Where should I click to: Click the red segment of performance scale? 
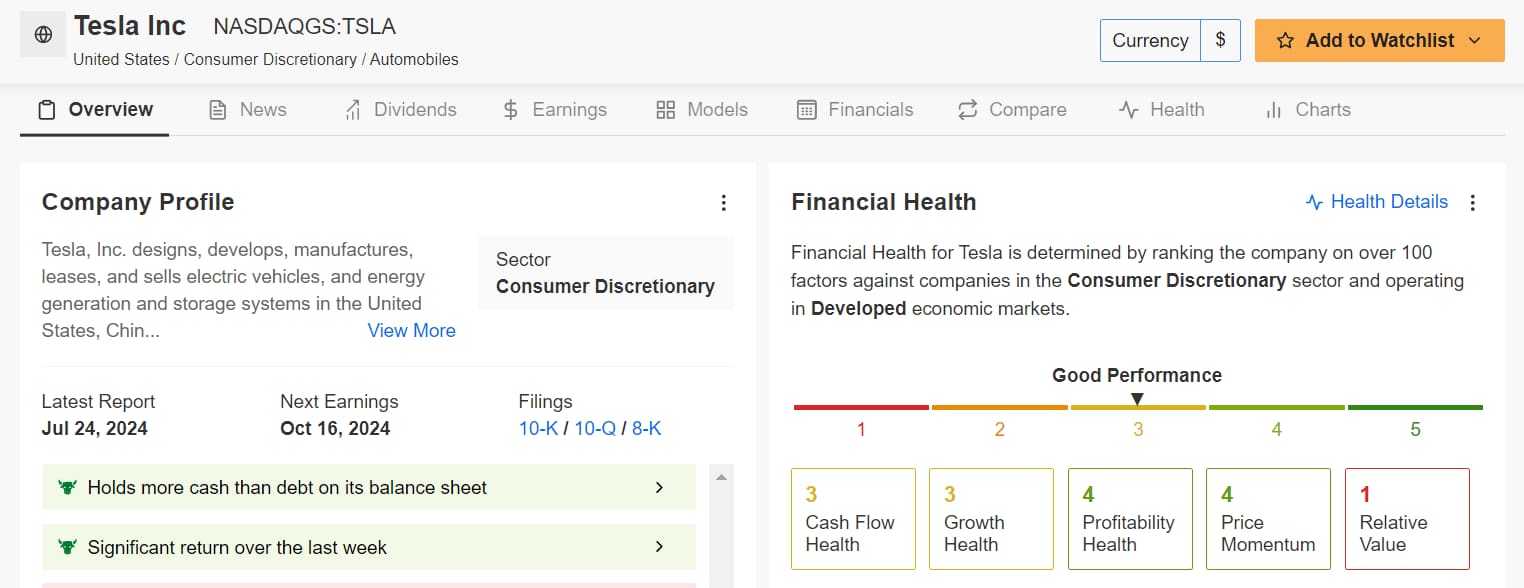pyautogui.click(x=861, y=407)
